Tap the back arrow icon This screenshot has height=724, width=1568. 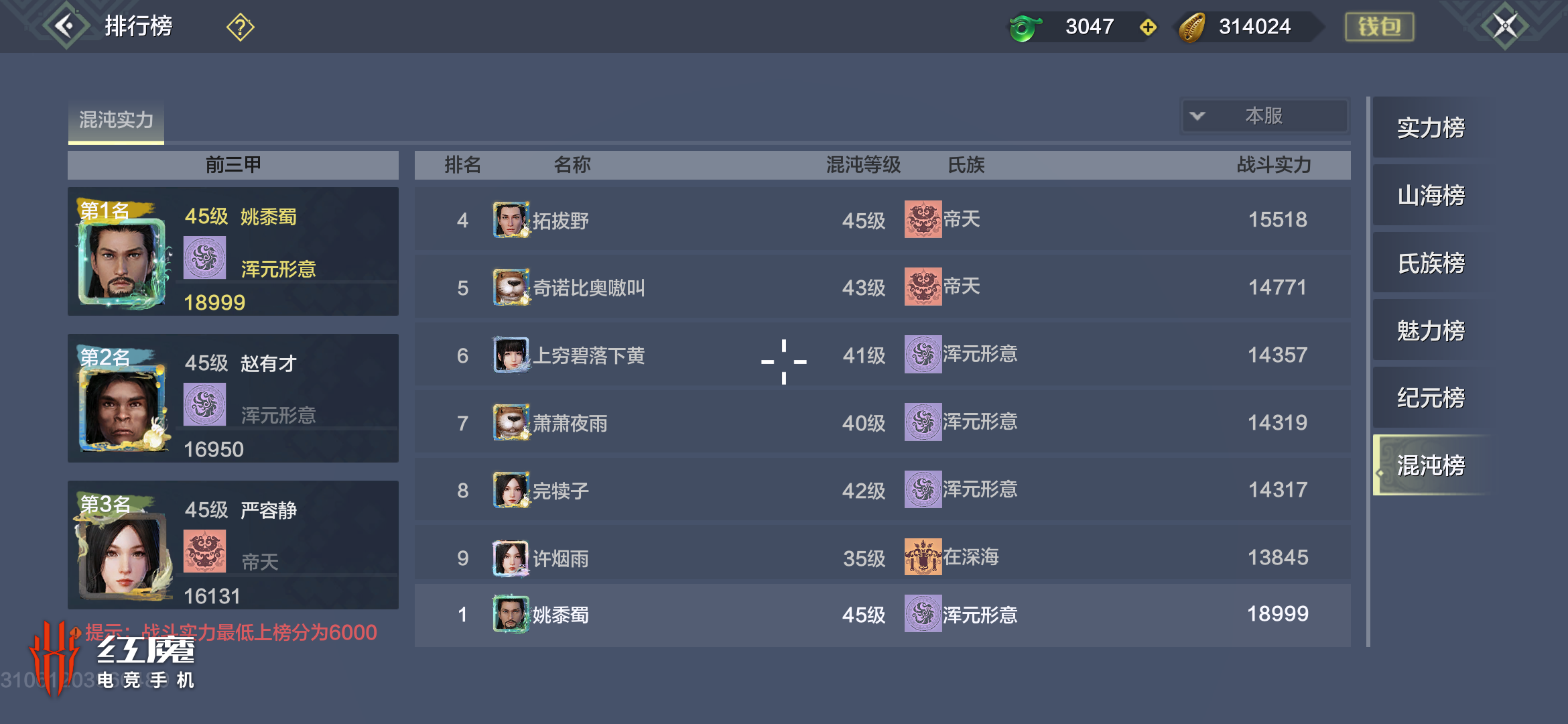click(x=66, y=26)
